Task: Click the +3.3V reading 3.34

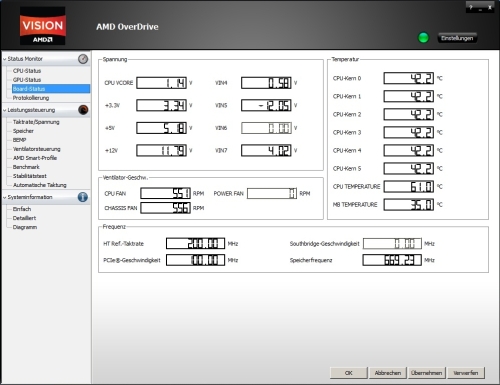Action: [162, 105]
